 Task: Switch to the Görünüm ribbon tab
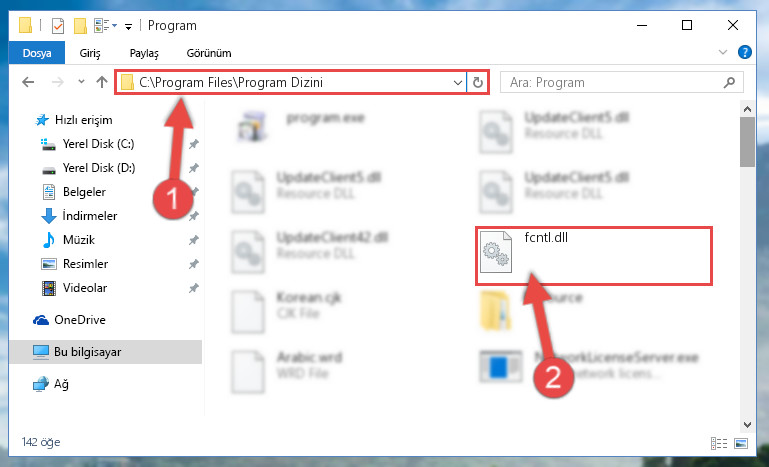click(x=209, y=53)
